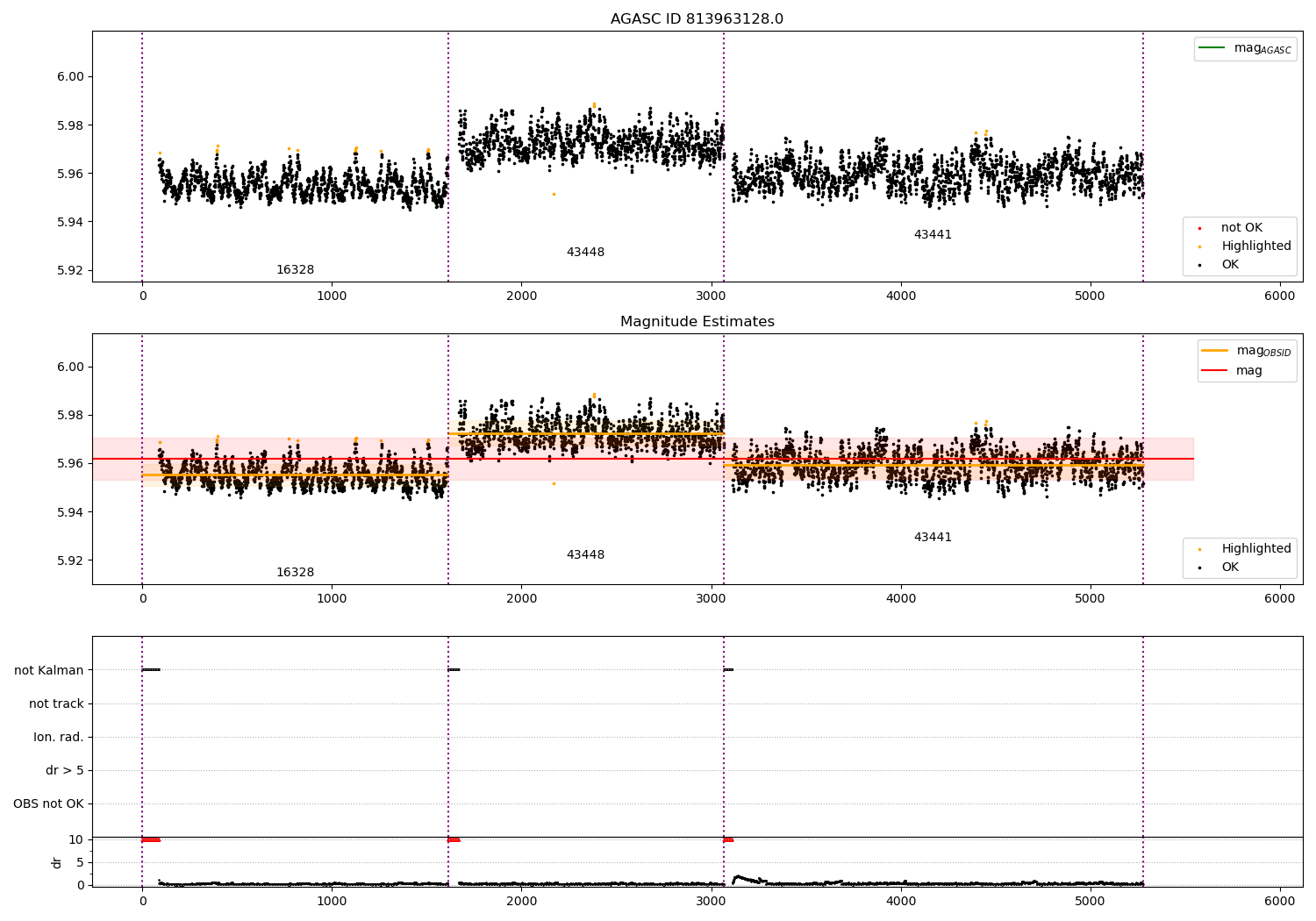Click the 'not Kalman' markers near time 1600
The image size is (1316, 921).
point(454,670)
